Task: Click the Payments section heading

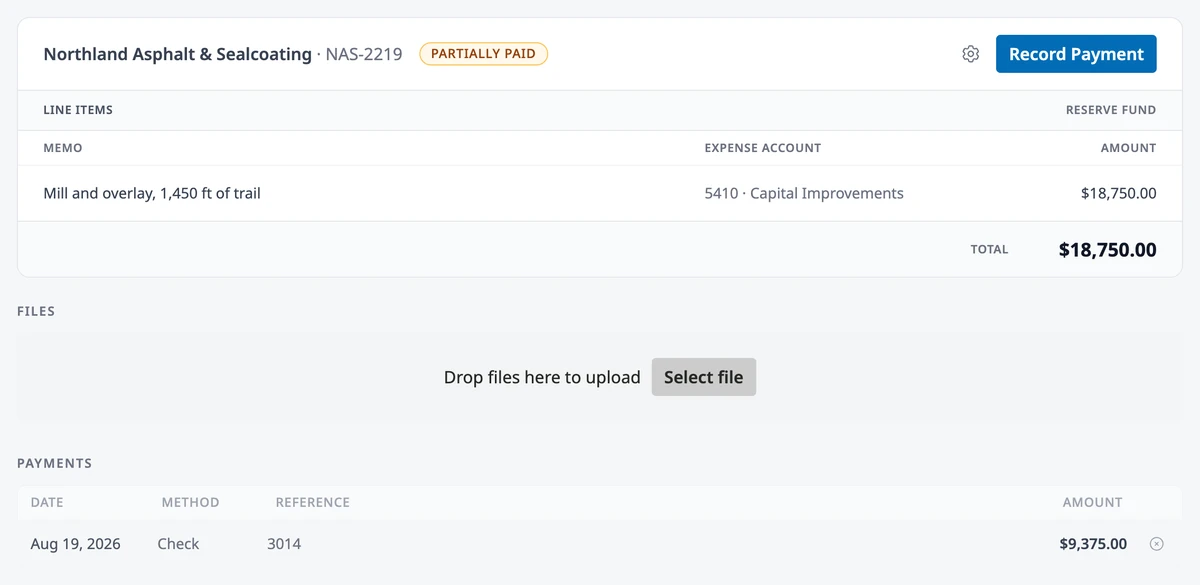Action: coord(54,463)
